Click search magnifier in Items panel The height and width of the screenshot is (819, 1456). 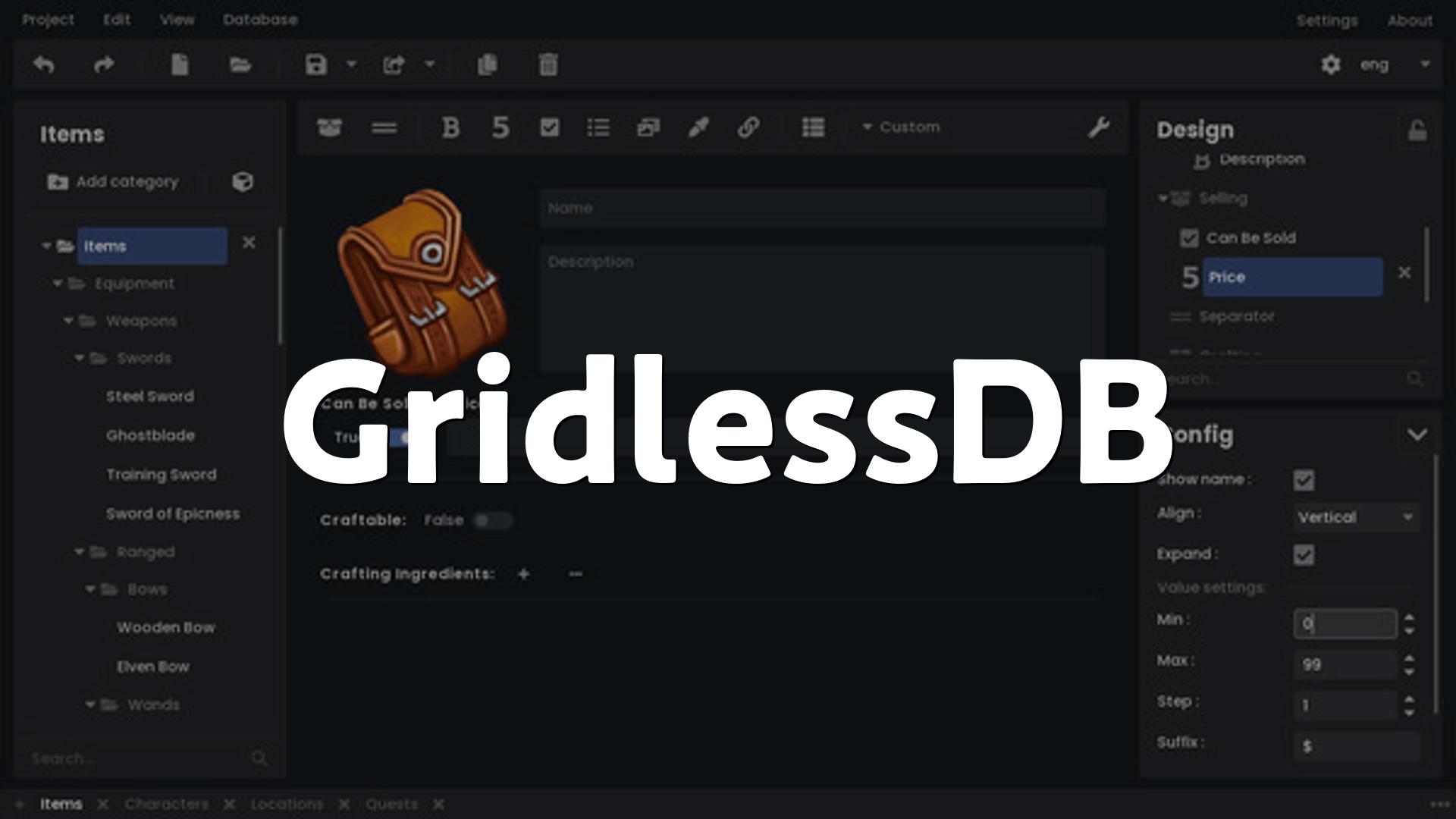[259, 758]
